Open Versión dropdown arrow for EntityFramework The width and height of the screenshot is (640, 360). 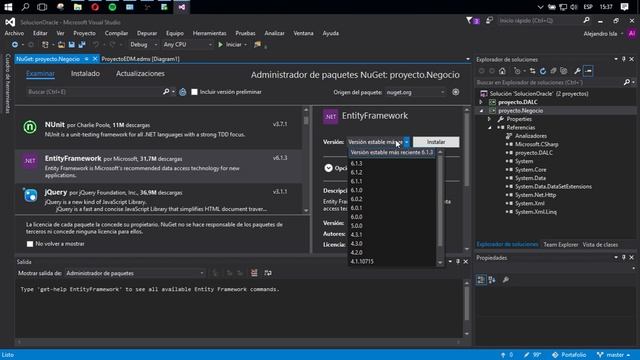(x=407, y=142)
